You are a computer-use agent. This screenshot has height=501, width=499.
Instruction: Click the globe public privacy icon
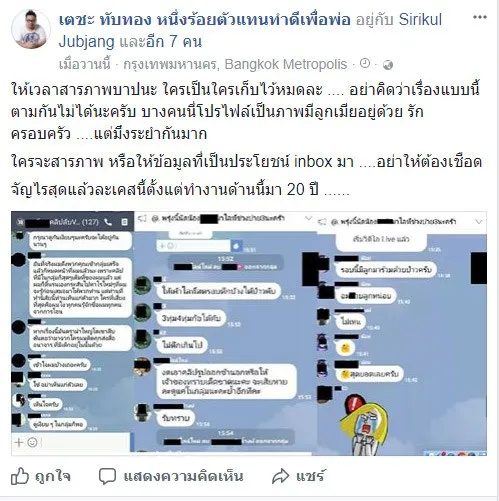click(388, 65)
